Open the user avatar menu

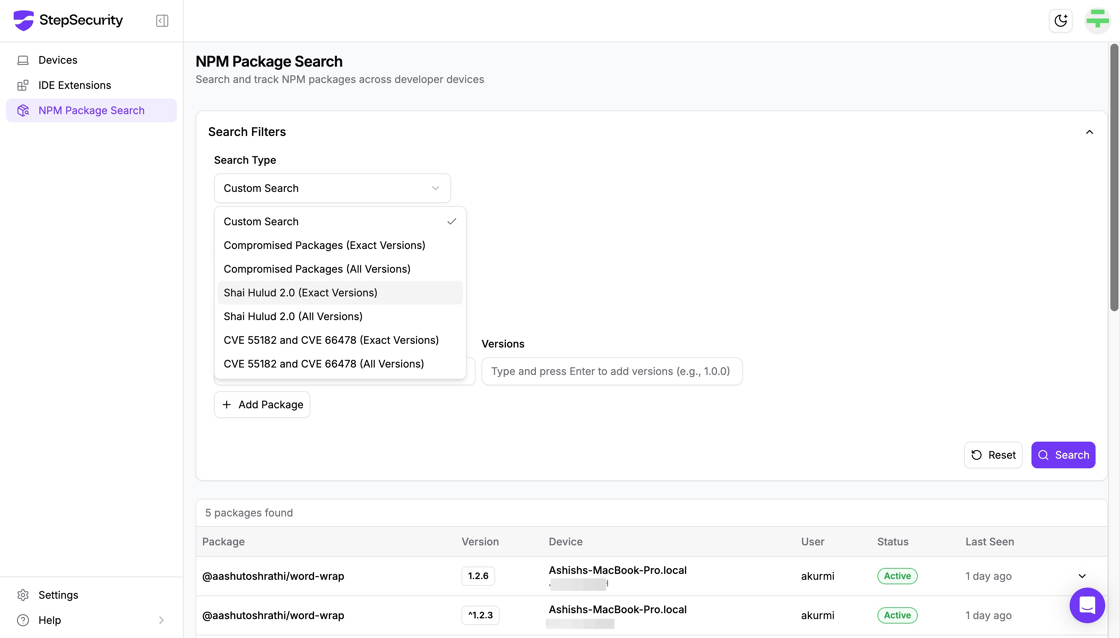[1097, 21]
